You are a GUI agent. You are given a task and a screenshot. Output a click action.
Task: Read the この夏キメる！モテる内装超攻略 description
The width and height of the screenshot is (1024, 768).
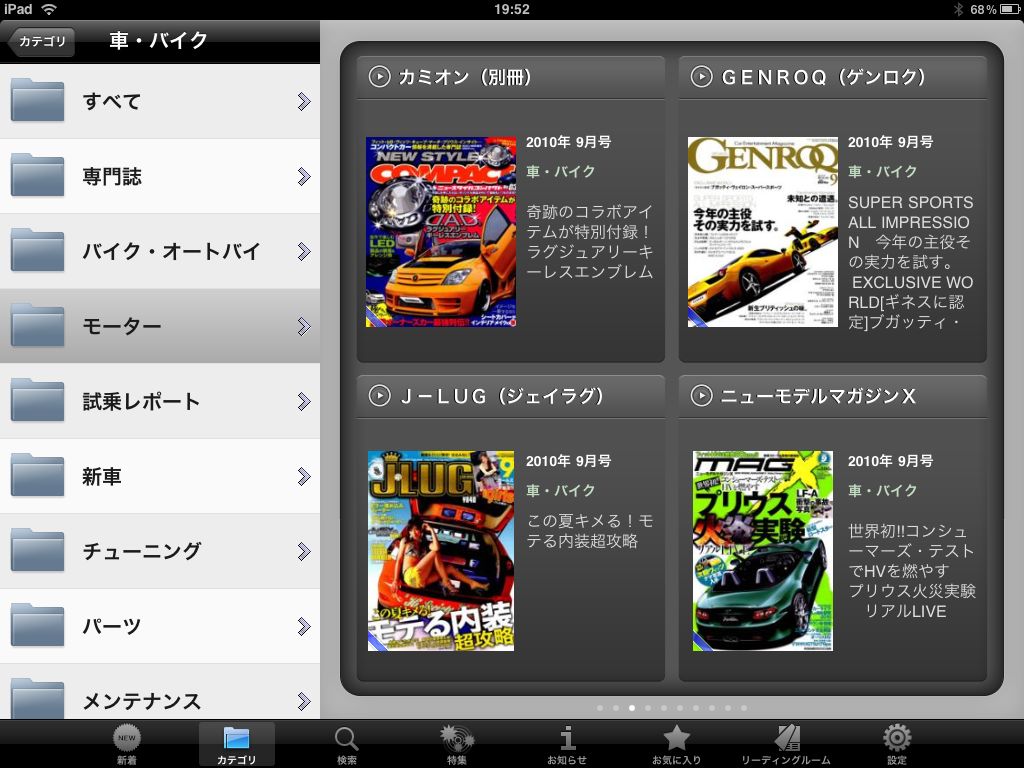(590, 531)
